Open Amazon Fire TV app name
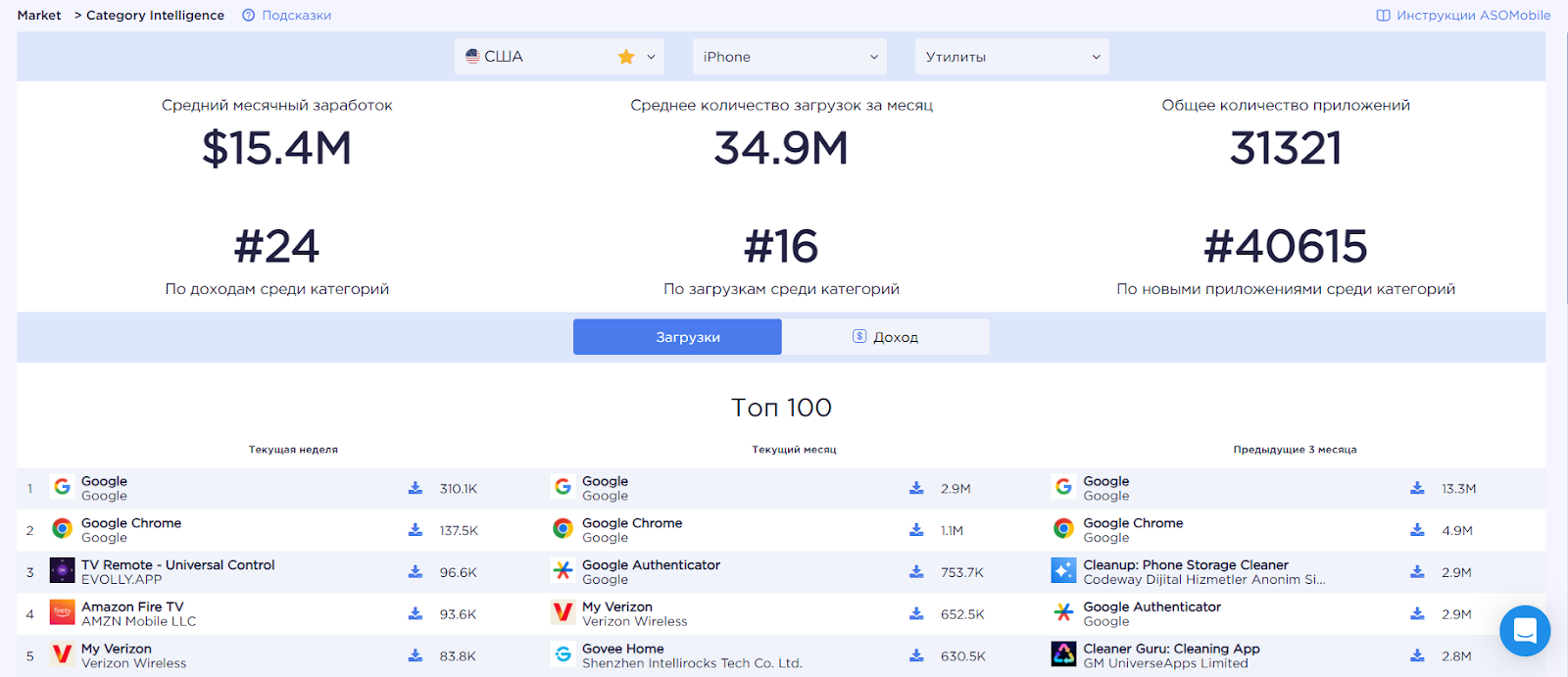The height and width of the screenshot is (677, 1568). coord(132,607)
